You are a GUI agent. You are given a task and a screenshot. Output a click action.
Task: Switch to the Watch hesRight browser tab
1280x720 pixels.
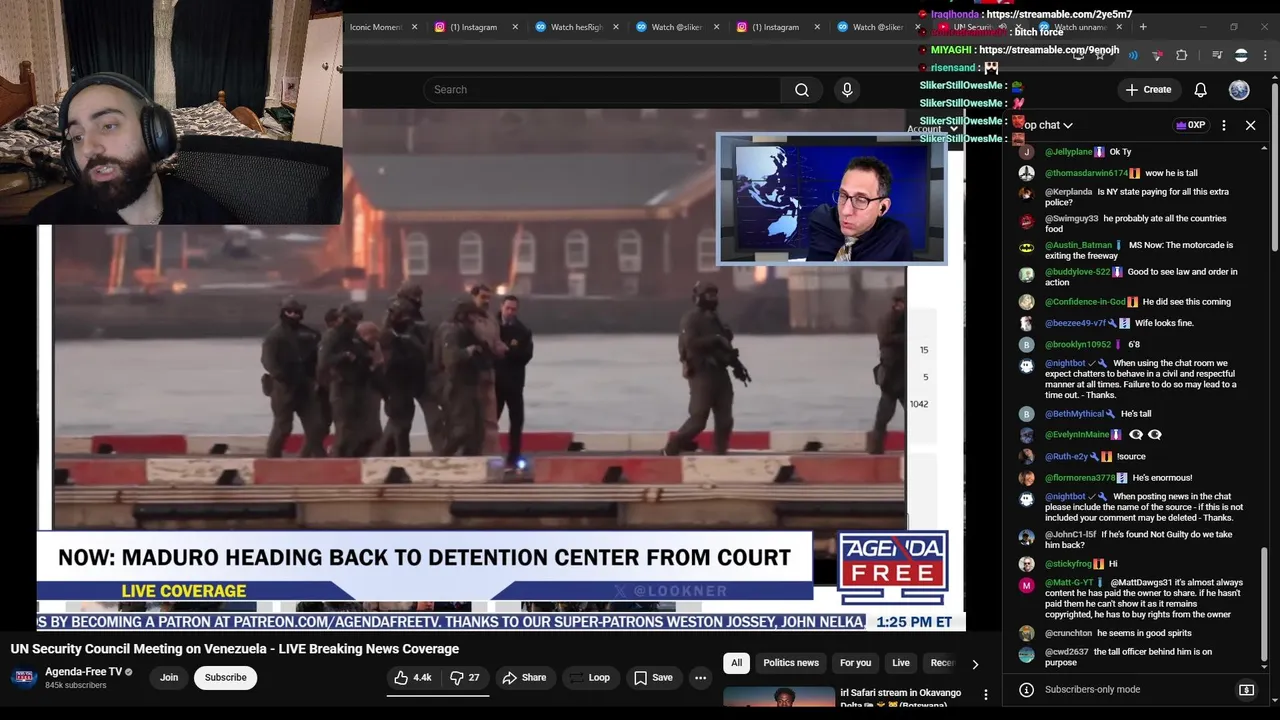(x=577, y=27)
